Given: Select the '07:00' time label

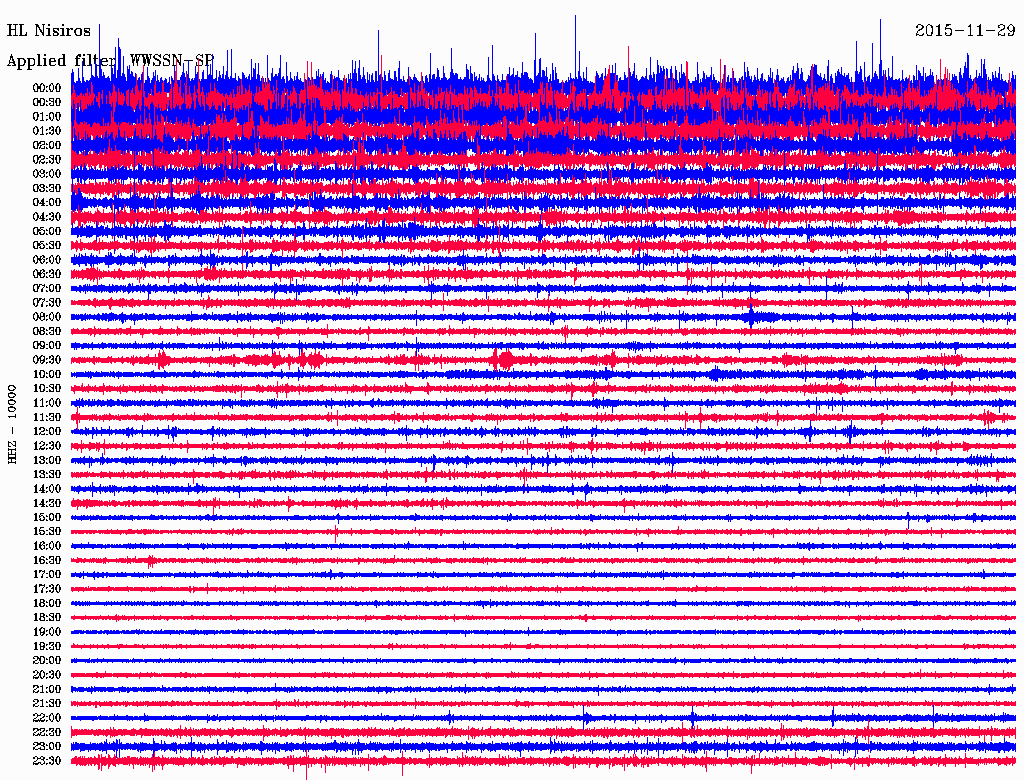Looking at the screenshot, I should (47, 289).
